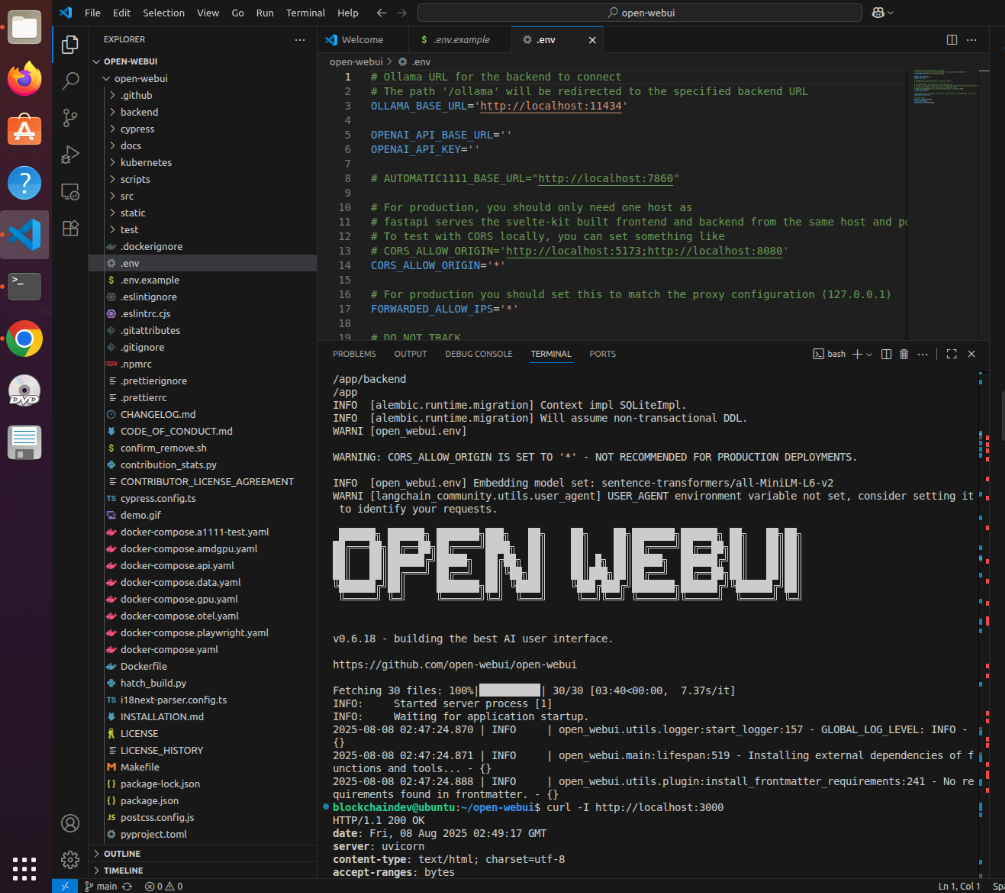Open the Run and Debug view
Image resolution: width=1005 pixels, height=893 pixels.
(x=70, y=154)
